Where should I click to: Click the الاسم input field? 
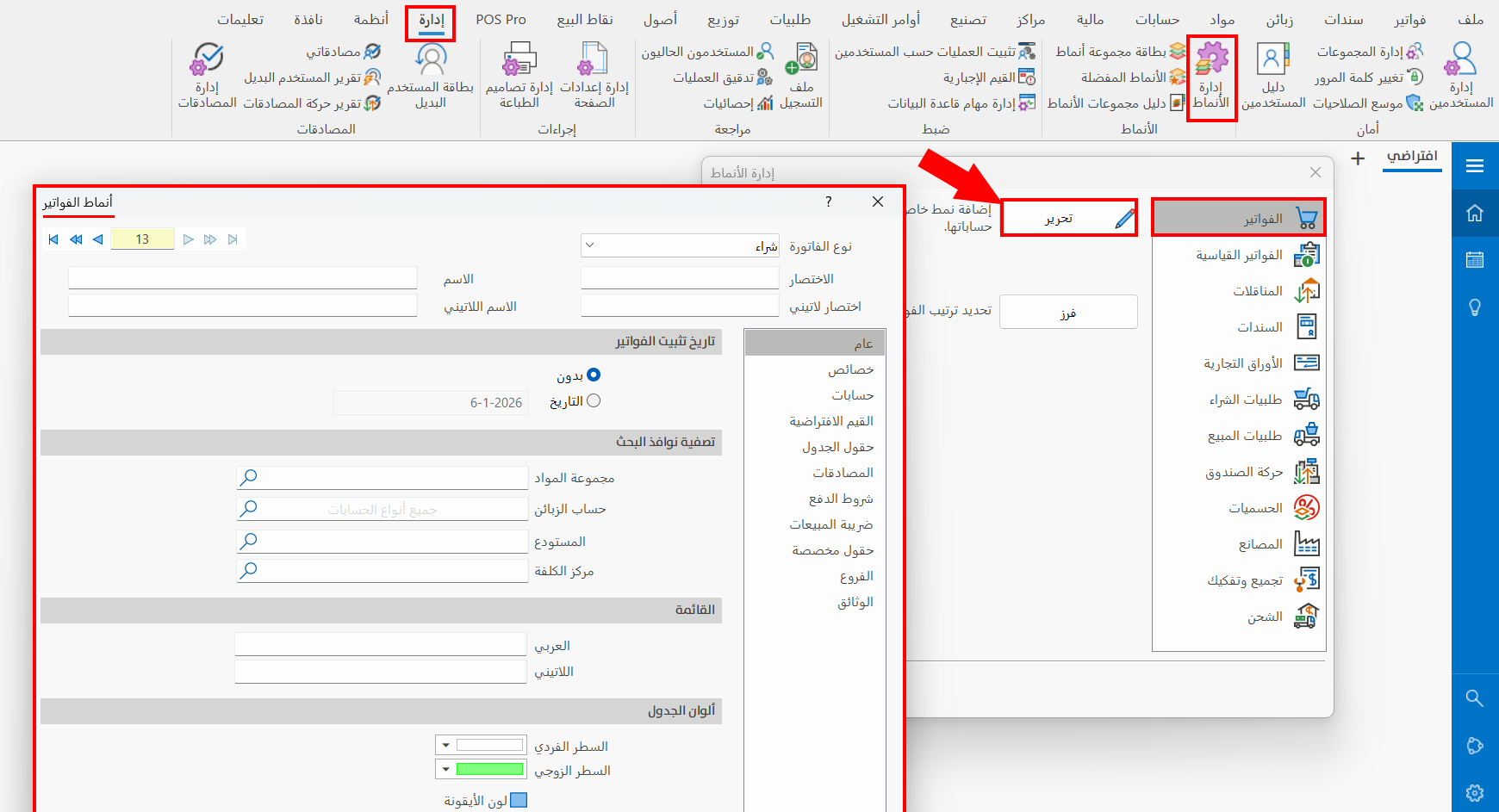coord(243,277)
